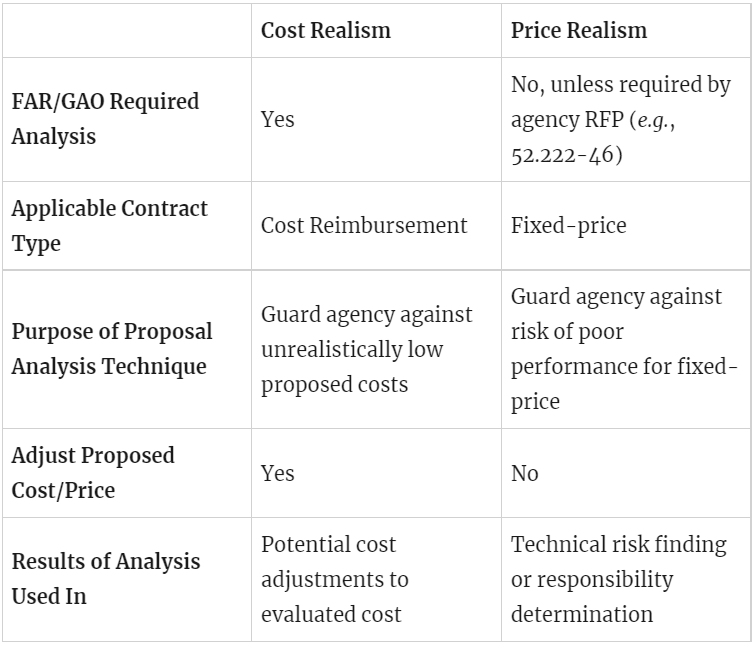The image size is (756, 646).
Task: Click the Purpose of Proposal Analysis Technique label
Action: click(112, 348)
